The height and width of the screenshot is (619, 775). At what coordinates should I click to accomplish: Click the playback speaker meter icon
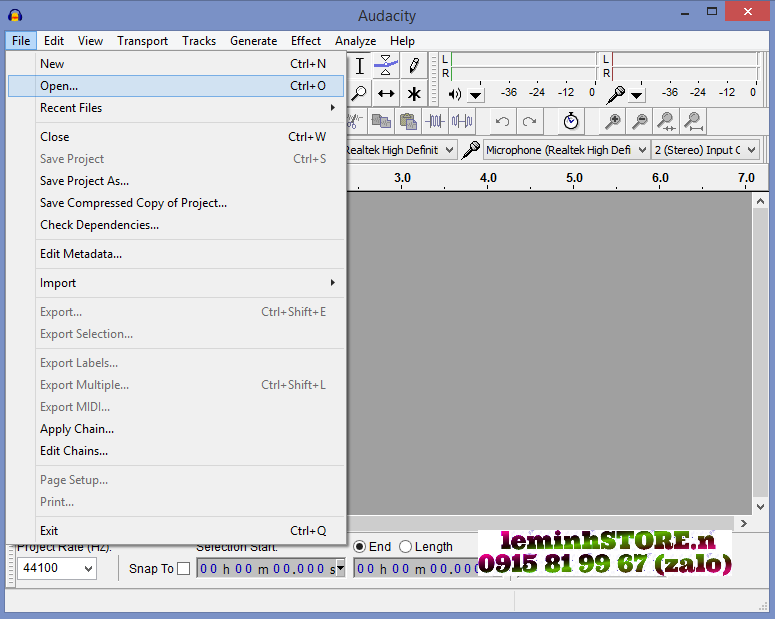[x=455, y=94]
